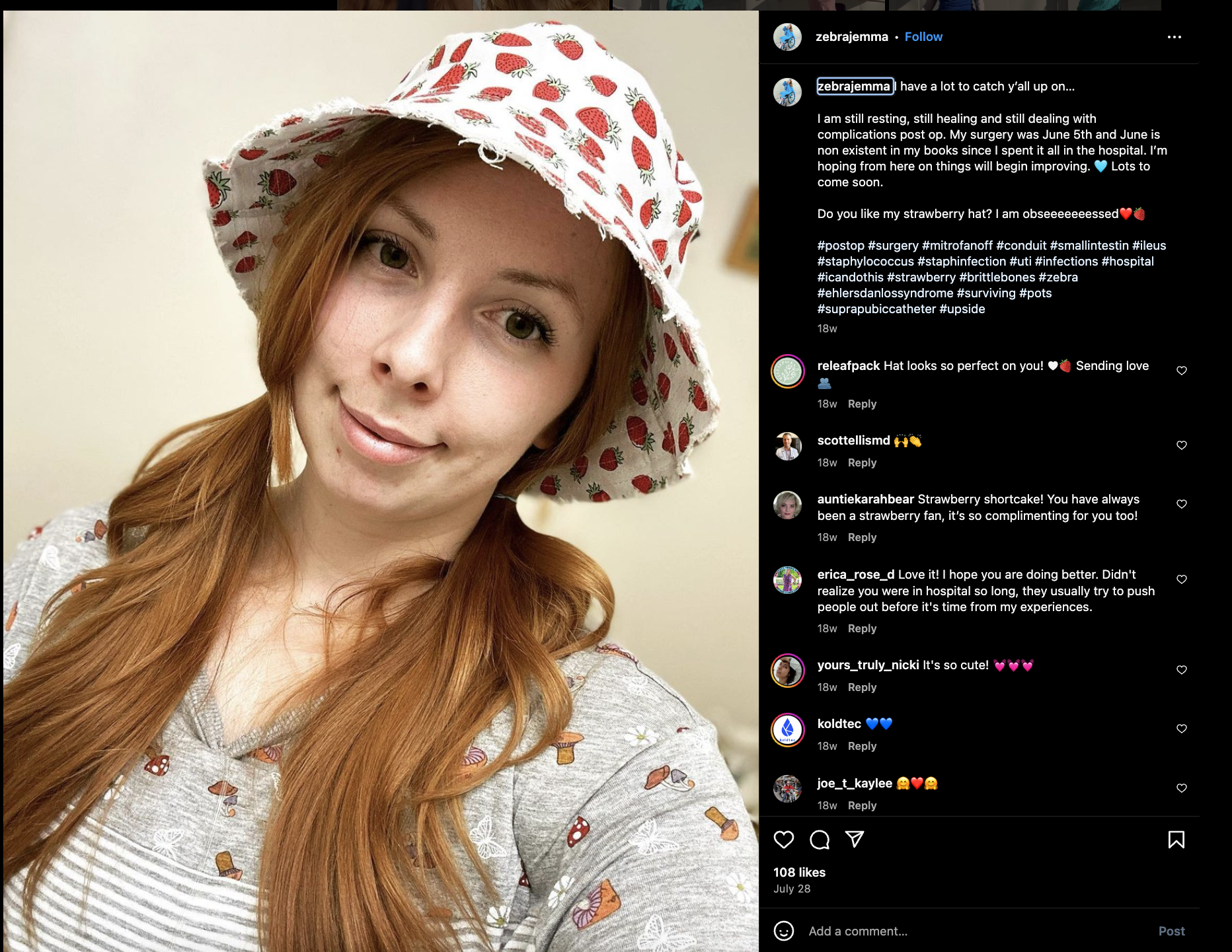The image size is (1232, 952).
Task: Click the Add a comment field
Action: (978, 931)
